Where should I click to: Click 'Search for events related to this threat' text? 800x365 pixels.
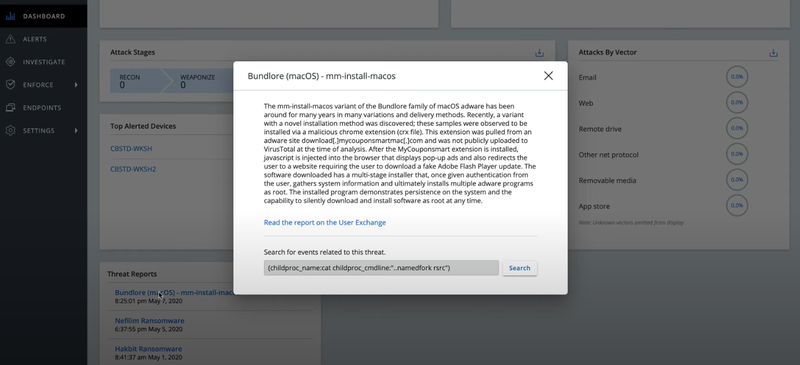[x=324, y=252]
